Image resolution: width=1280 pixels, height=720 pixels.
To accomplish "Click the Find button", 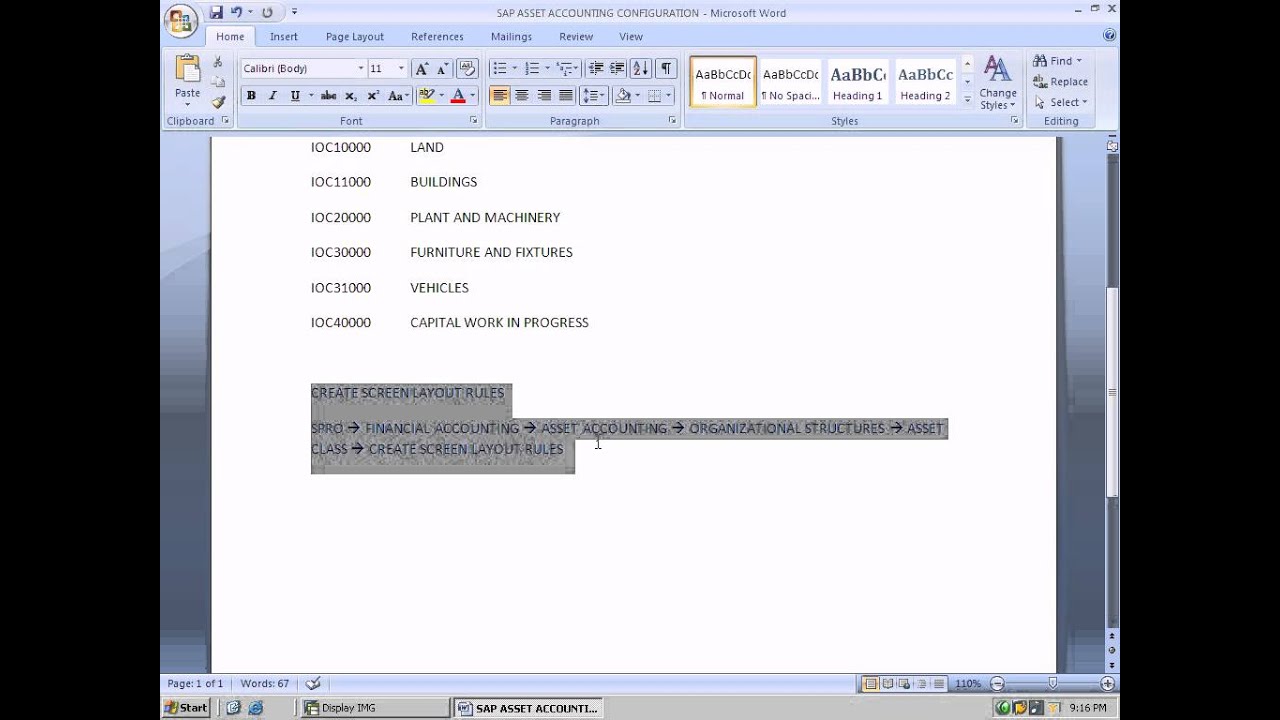I will (x=1058, y=61).
